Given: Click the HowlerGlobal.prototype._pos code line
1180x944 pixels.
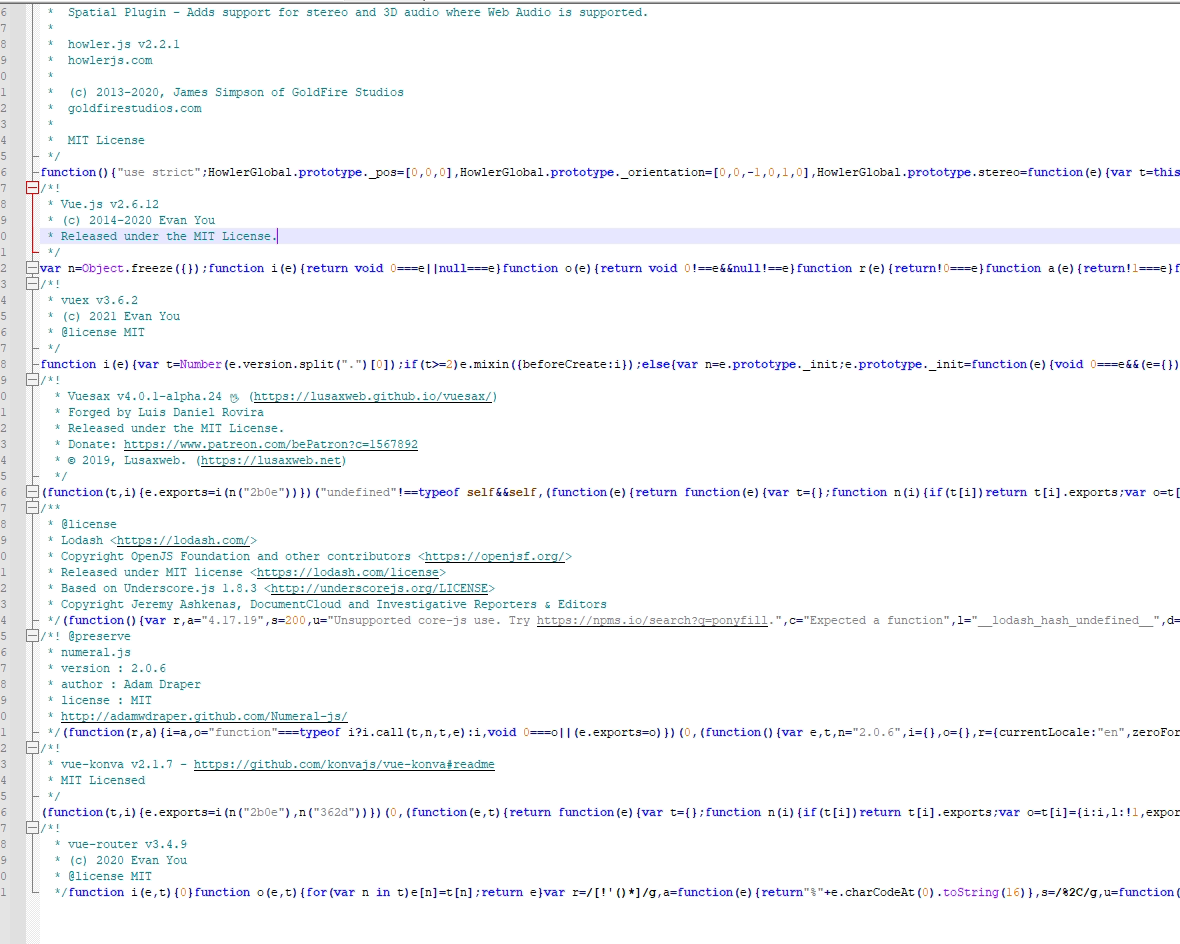Looking at the screenshot, I should pyautogui.click(x=610, y=172).
